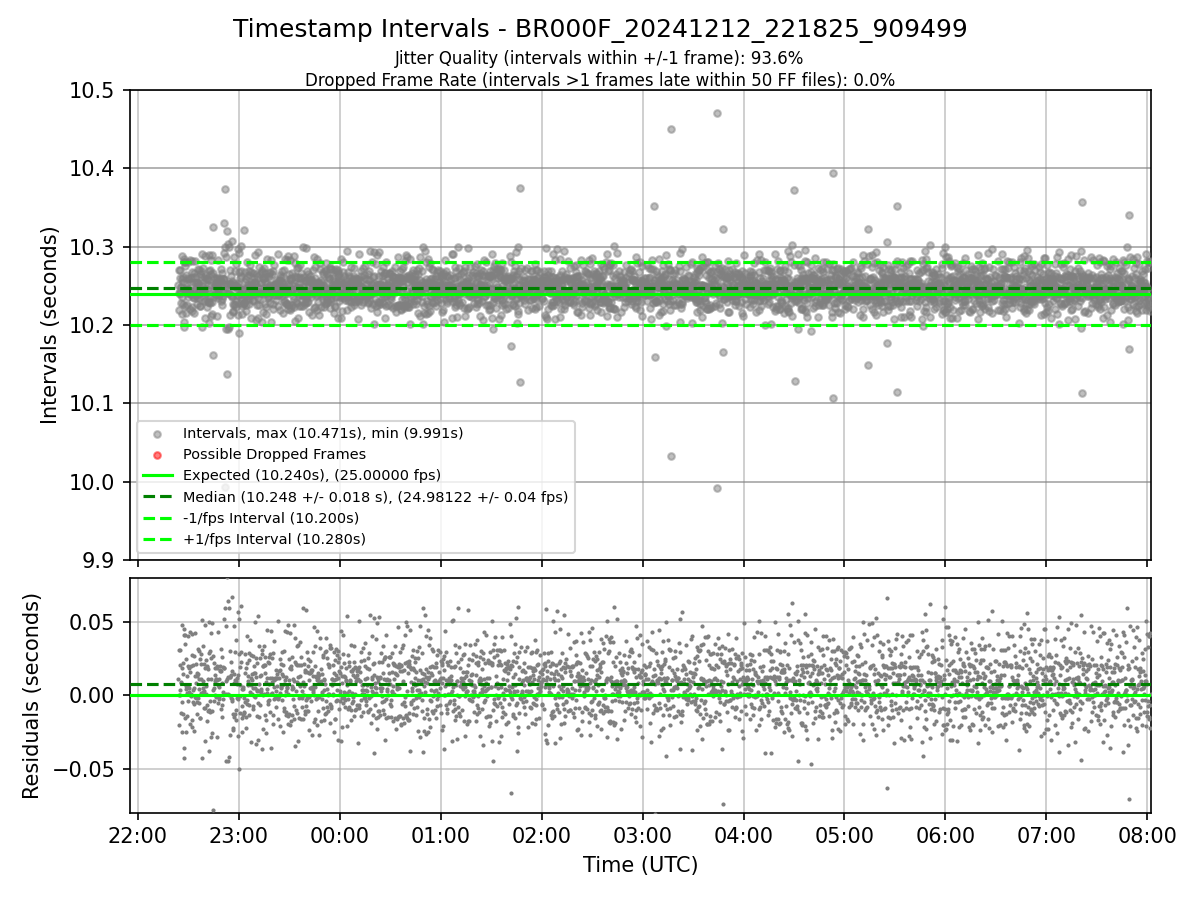Click the 'Residuals (seconds)' y-axis label

[x=32, y=696]
